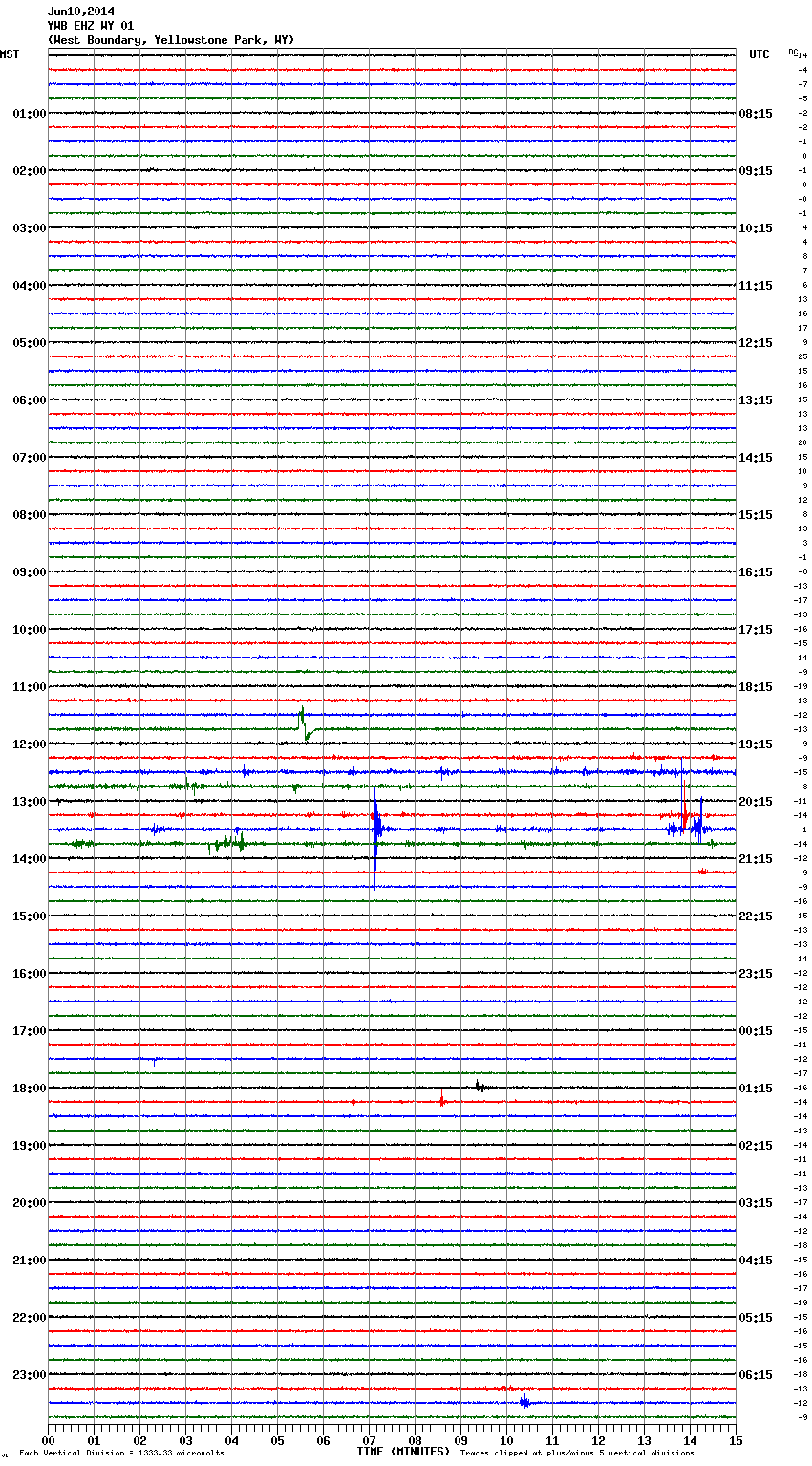Pick the "15:00" MST time label
Image resolution: width=812 pixels, height=1466 pixels.
[29, 916]
